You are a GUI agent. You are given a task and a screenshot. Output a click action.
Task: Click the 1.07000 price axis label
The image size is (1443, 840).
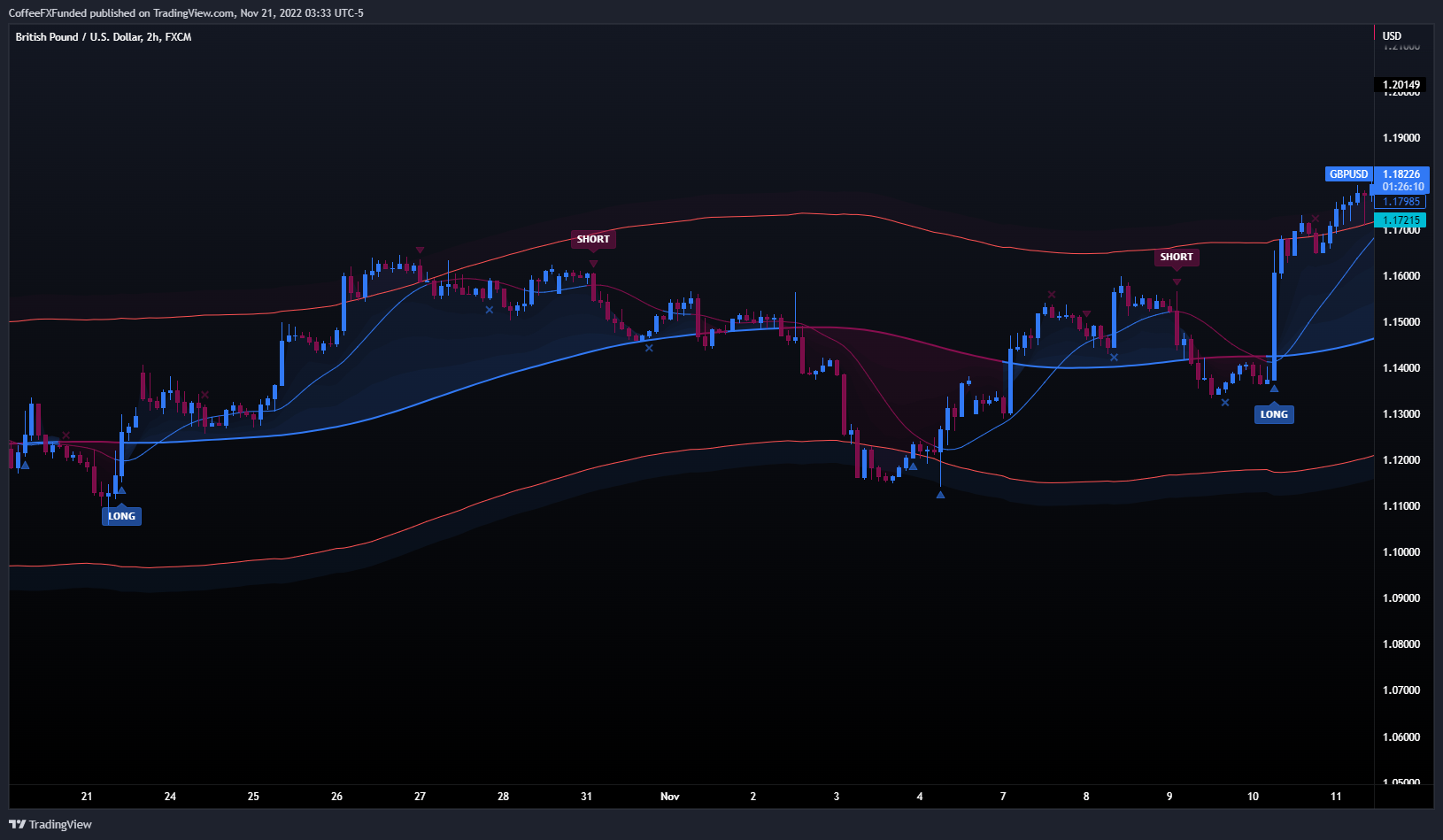(1401, 690)
